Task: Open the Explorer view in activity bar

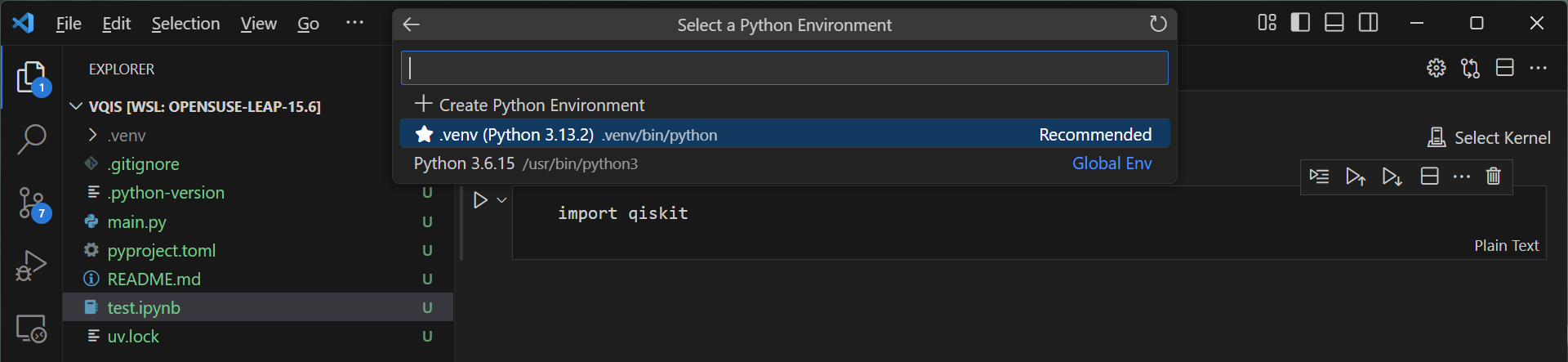Action: click(x=31, y=78)
